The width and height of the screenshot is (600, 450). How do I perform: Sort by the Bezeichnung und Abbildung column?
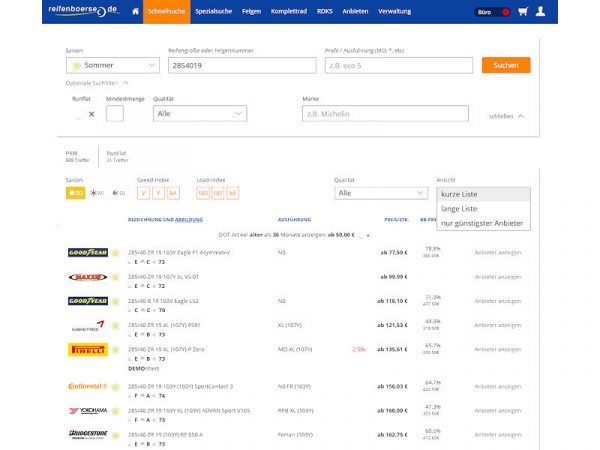[165, 220]
